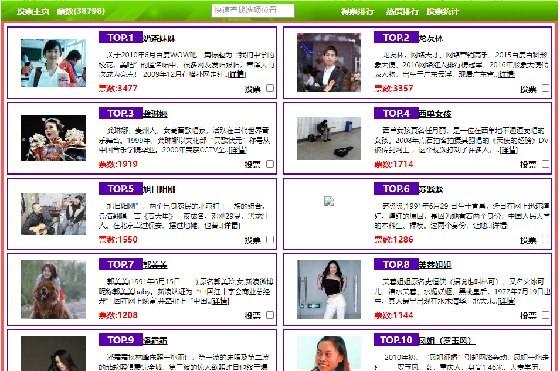The image size is (560, 371).
Task: Open the 西单女孩 title link
Action: 435,114
